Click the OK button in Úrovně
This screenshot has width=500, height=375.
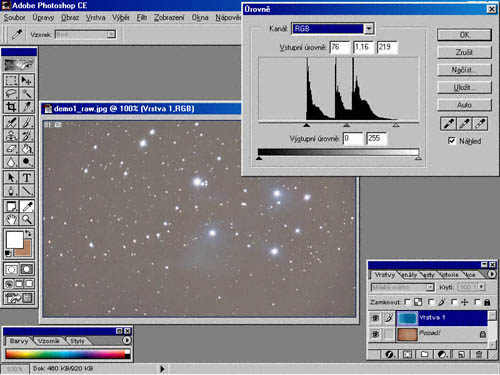coord(464,35)
